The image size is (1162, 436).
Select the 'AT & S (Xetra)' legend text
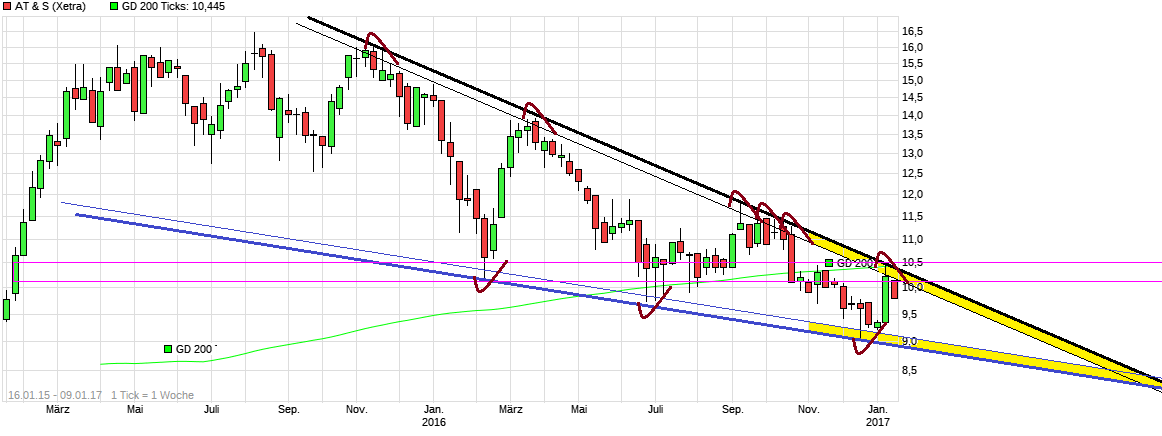pos(50,7)
